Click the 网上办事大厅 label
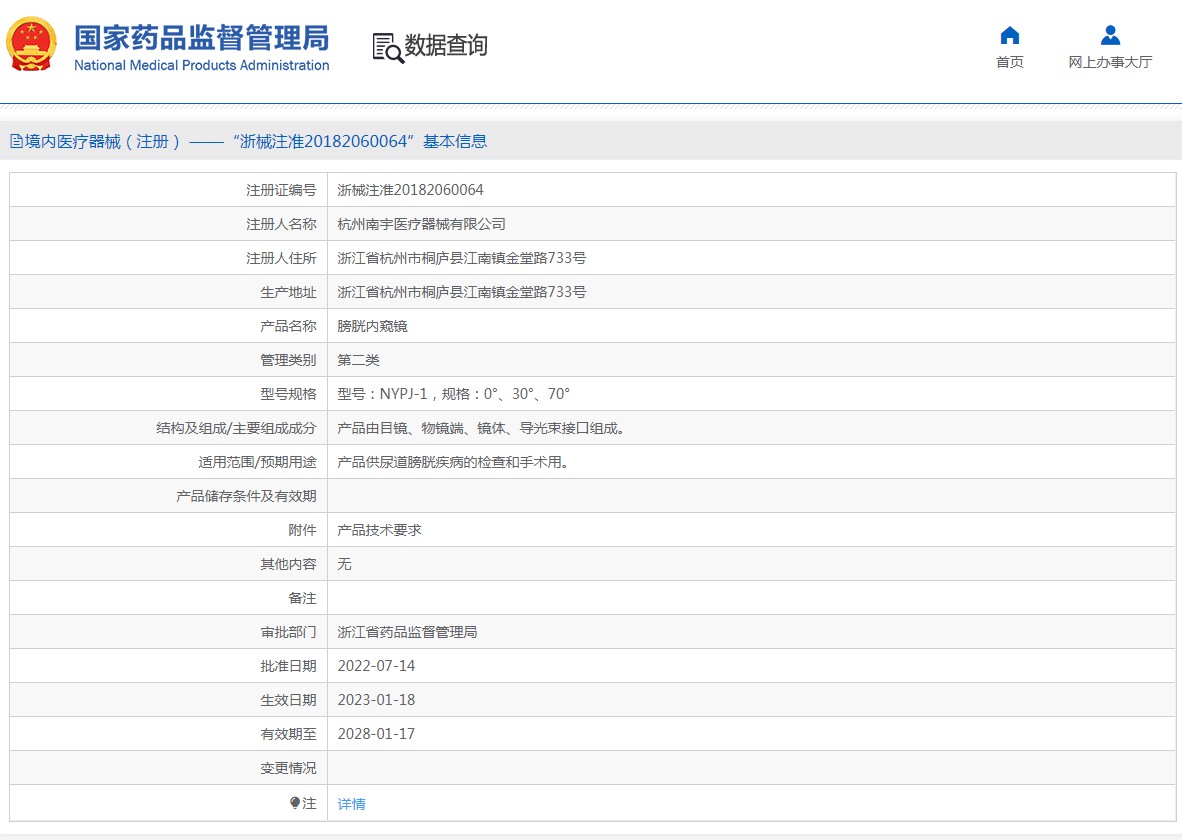Image resolution: width=1182 pixels, height=840 pixels. [1110, 62]
